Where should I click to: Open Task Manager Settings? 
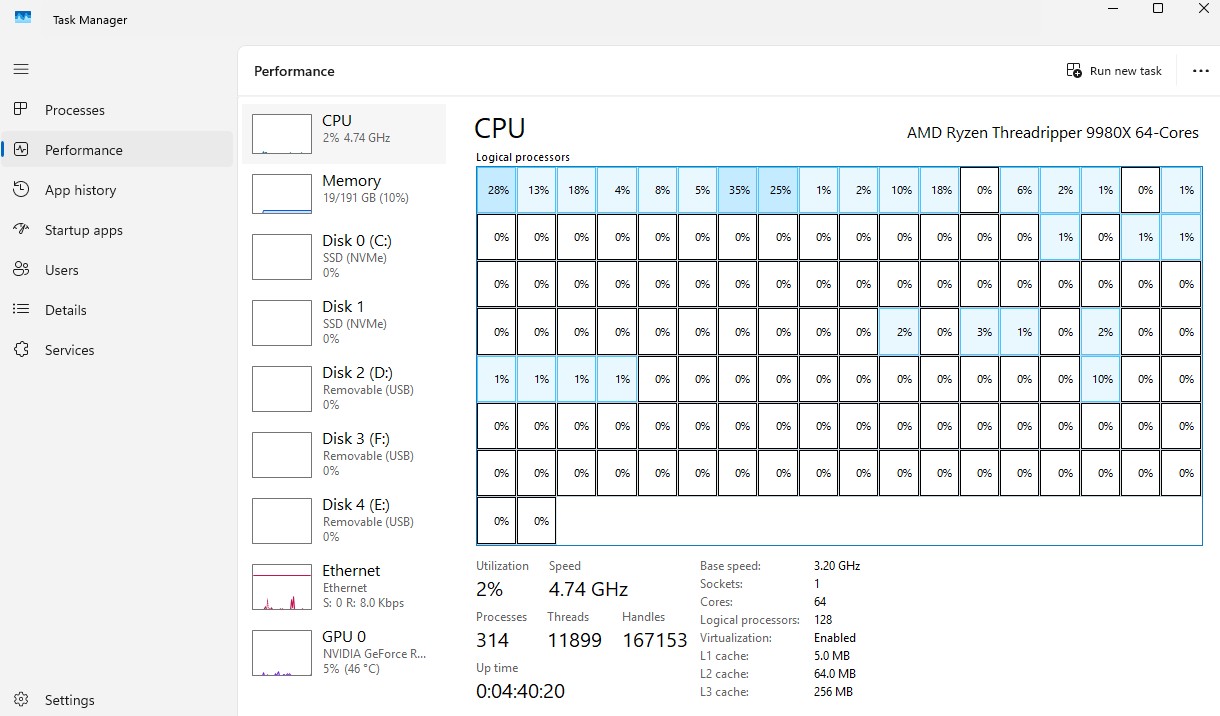pyautogui.click(x=70, y=700)
